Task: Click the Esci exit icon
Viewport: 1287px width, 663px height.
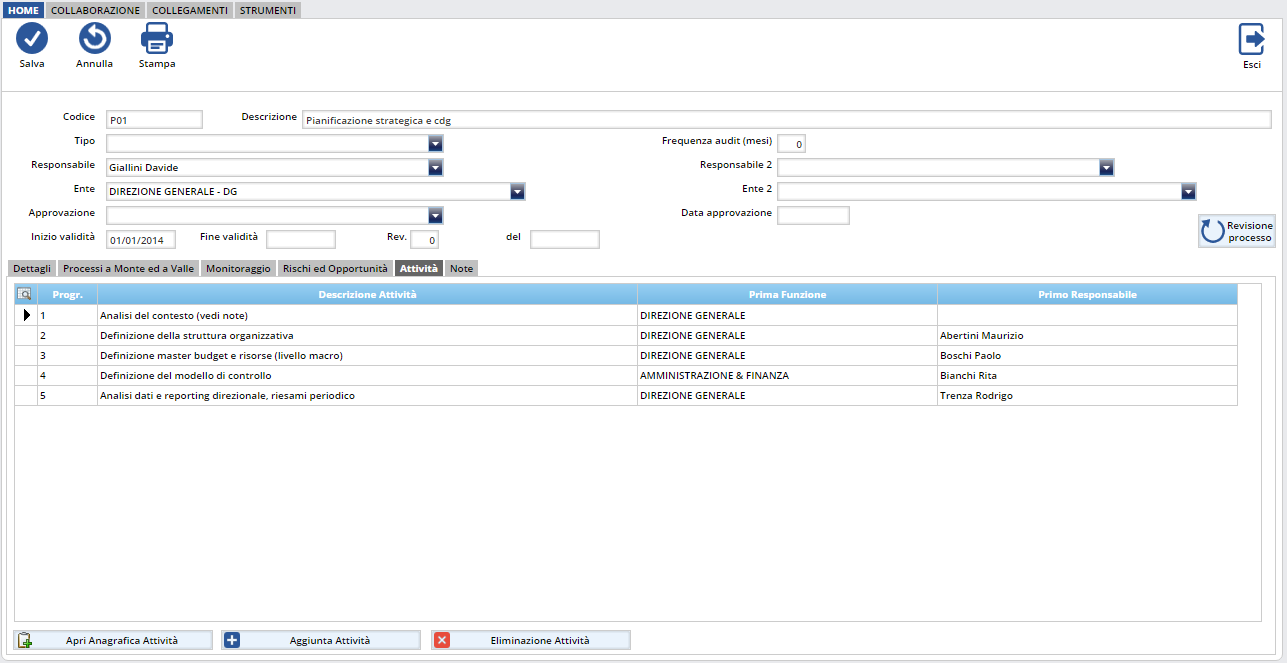Action: coord(1251,39)
